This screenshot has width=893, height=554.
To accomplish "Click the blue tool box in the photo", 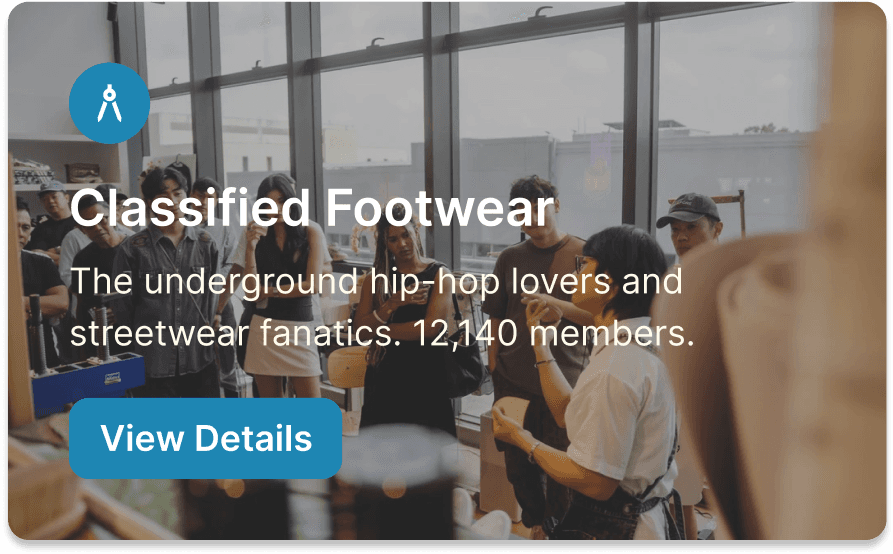I will pos(87,380).
